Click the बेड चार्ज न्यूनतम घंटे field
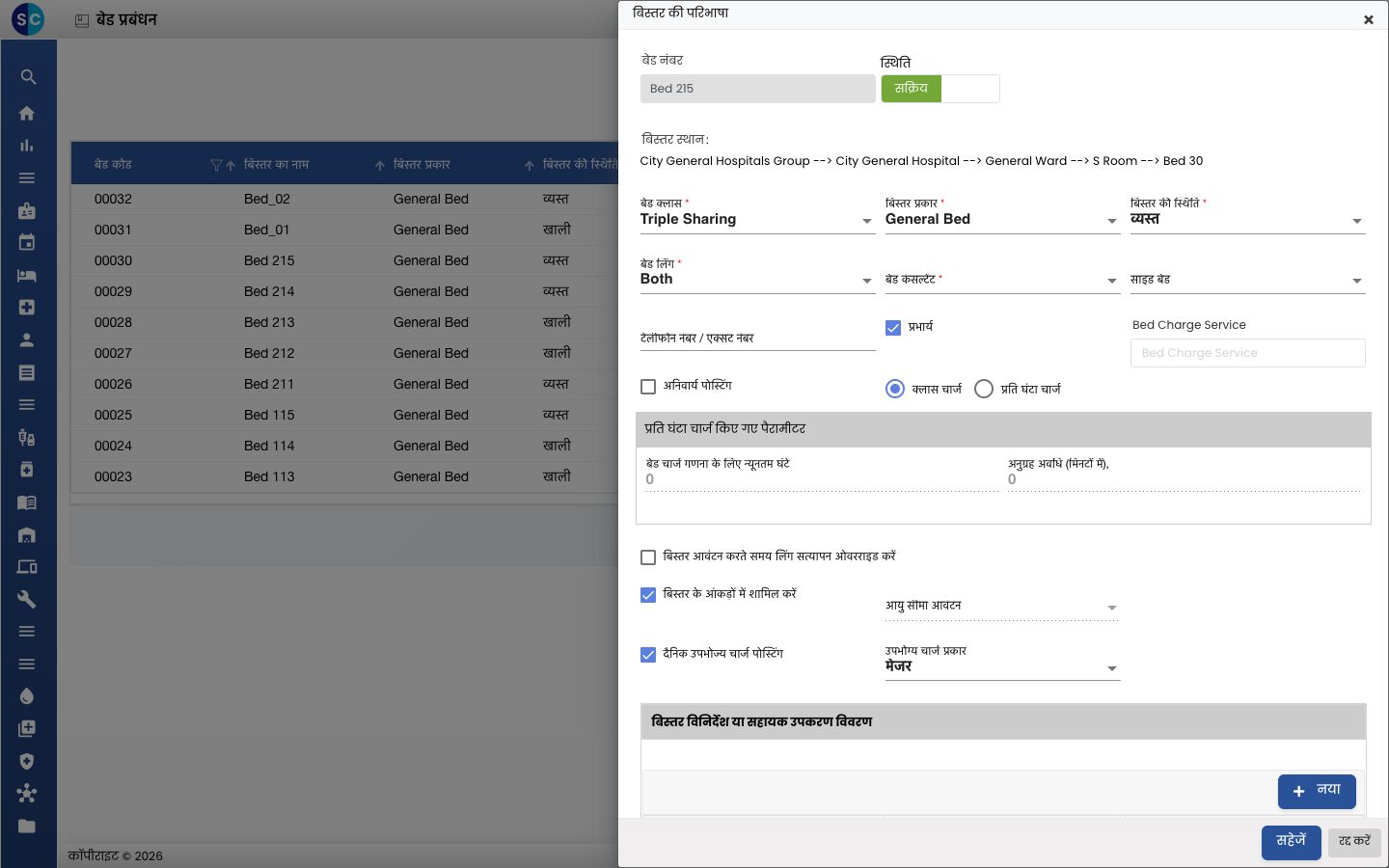Viewport: 1389px width, 868px height. [822, 479]
